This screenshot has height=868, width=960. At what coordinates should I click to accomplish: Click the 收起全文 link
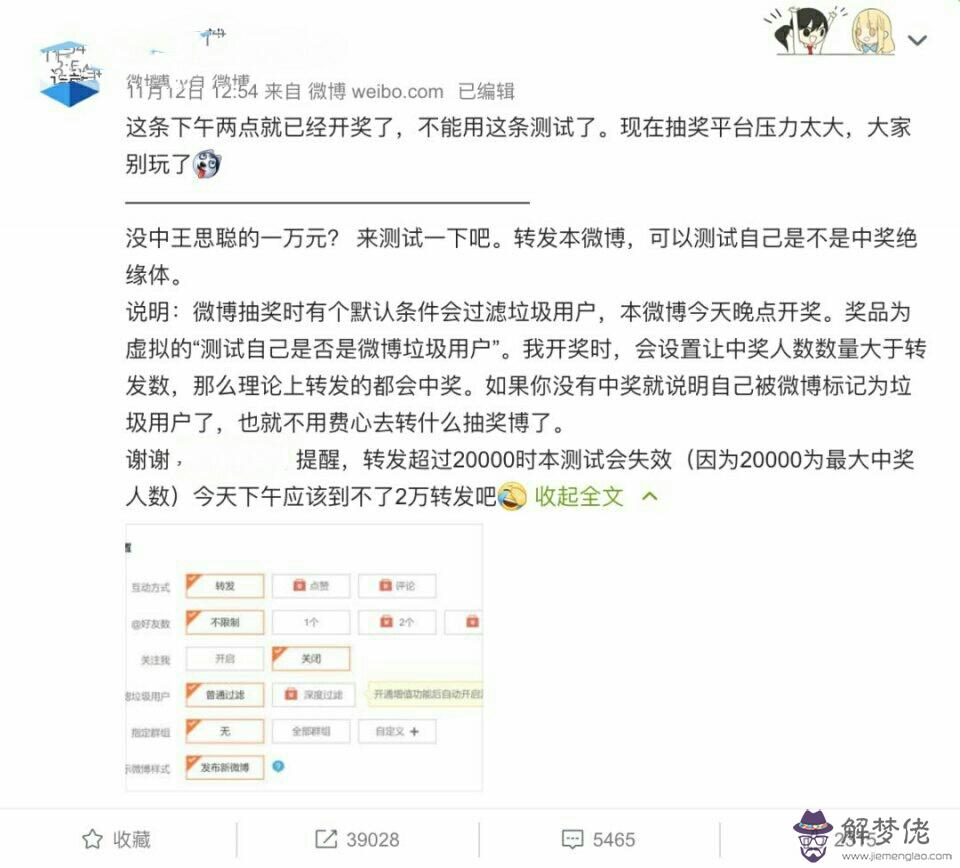[x=579, y=496]
